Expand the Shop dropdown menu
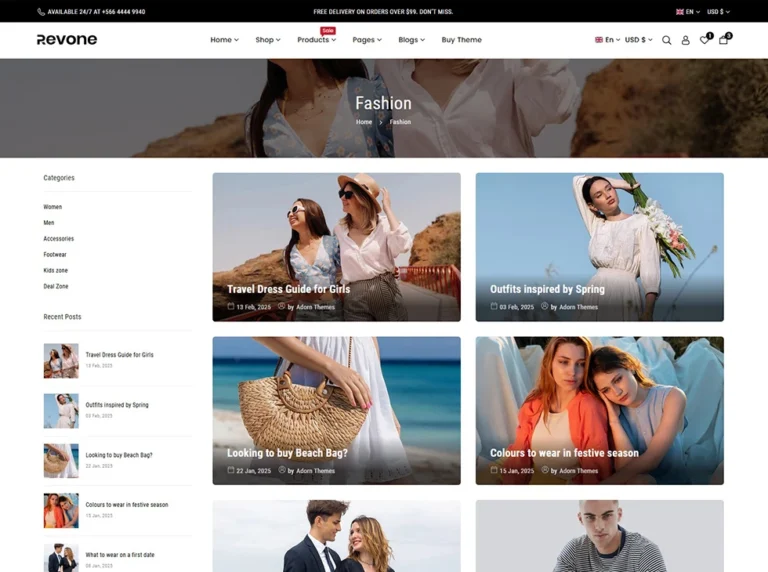Viewport: 768px width, 572px height. [267, 40]
